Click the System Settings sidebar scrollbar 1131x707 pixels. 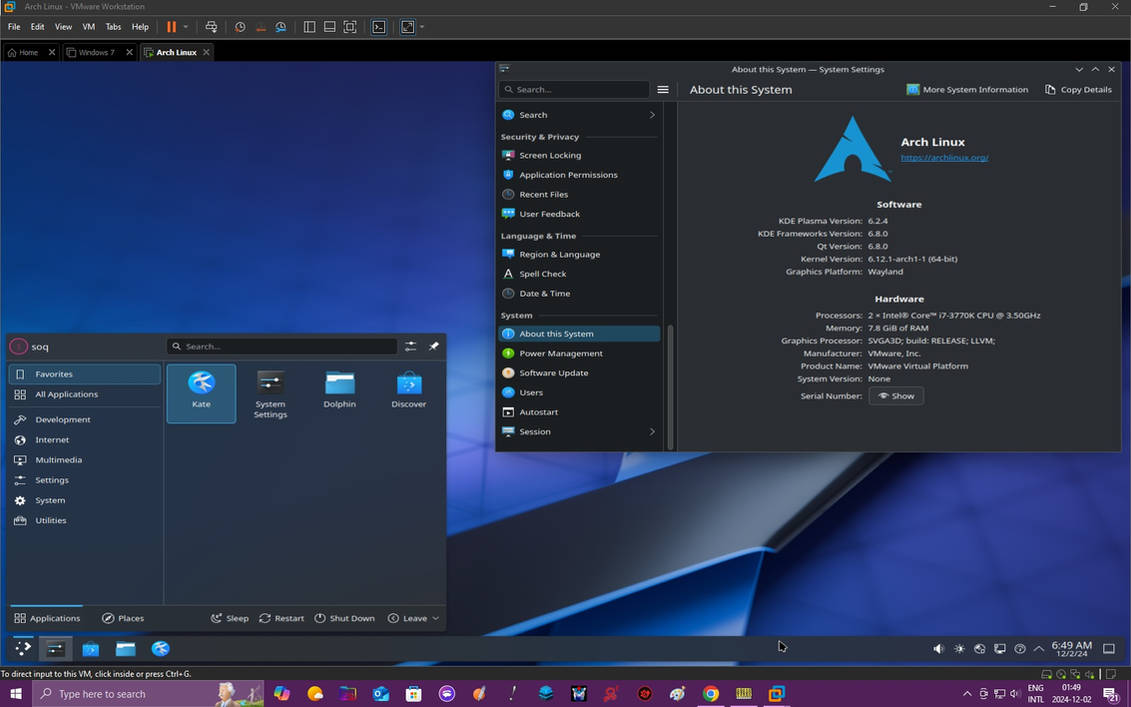click(x=671, y=386)
